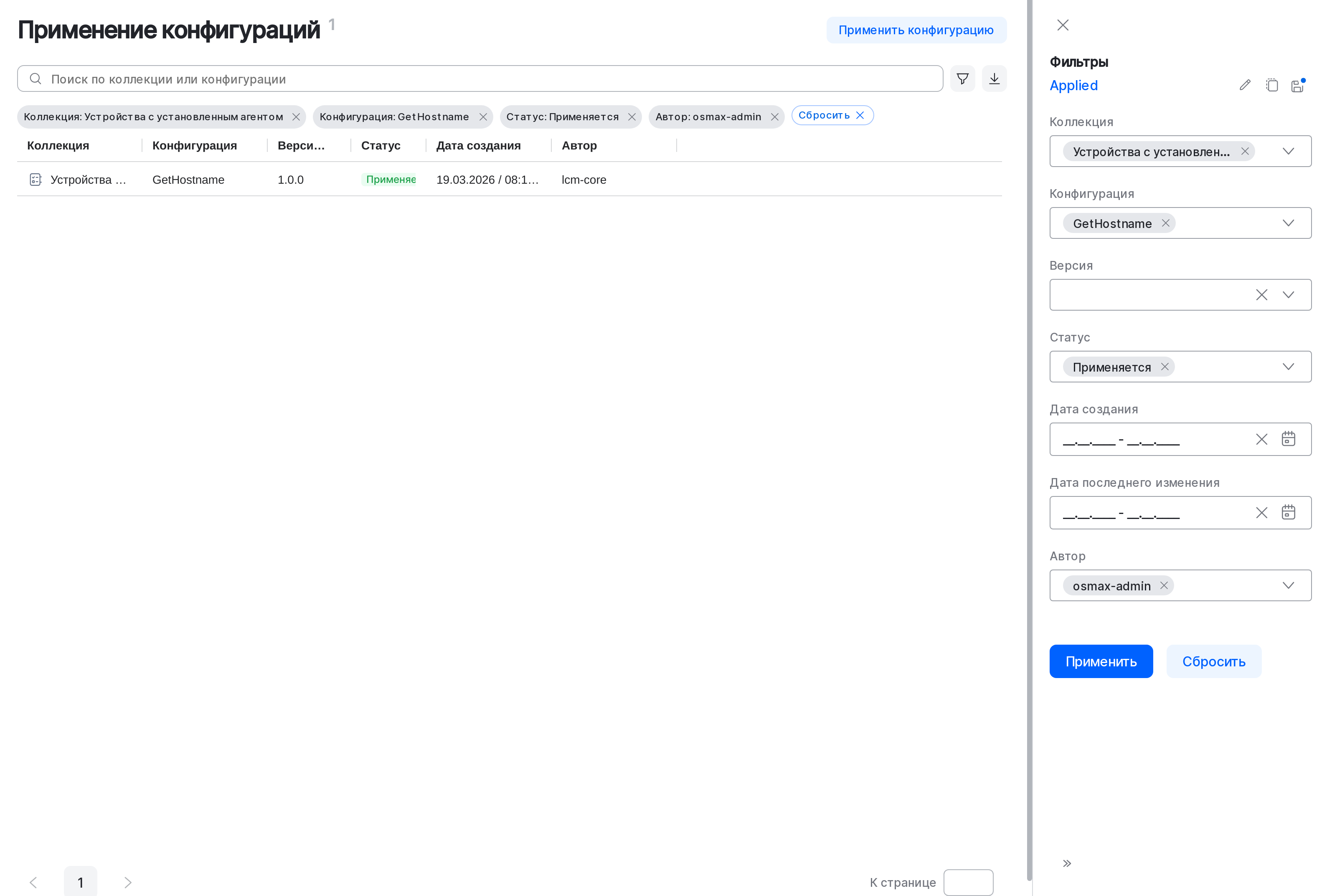Click the search magnifier in the search bar
This screenshot has width=1332, height=896.
[36, 78]
